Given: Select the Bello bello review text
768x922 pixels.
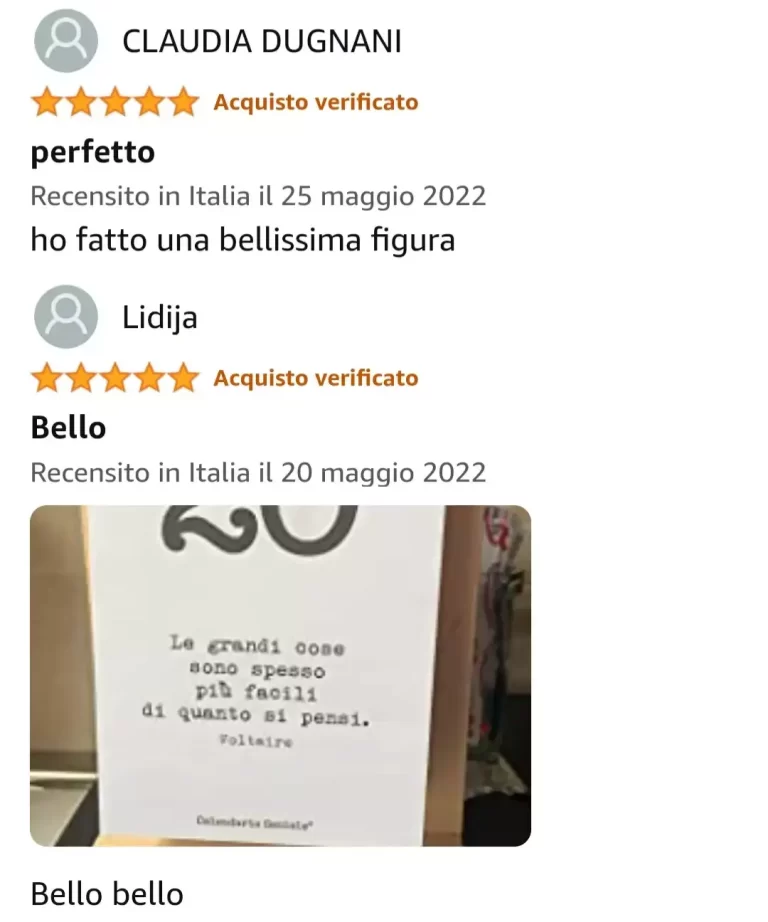Looking at the screenshot, I should coord(107,894).
